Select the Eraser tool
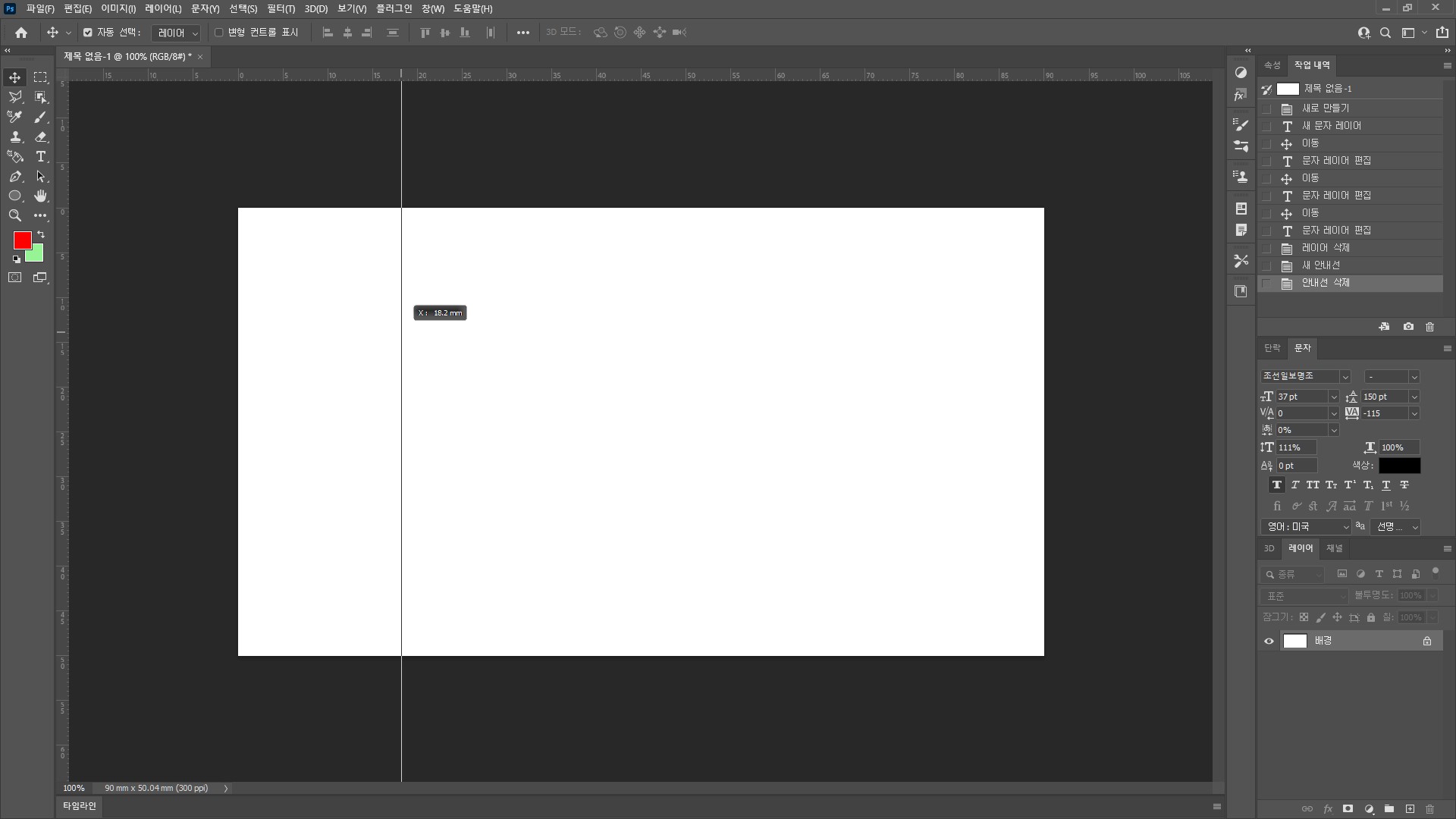1456x819 pixels. [x=41, y=137]
